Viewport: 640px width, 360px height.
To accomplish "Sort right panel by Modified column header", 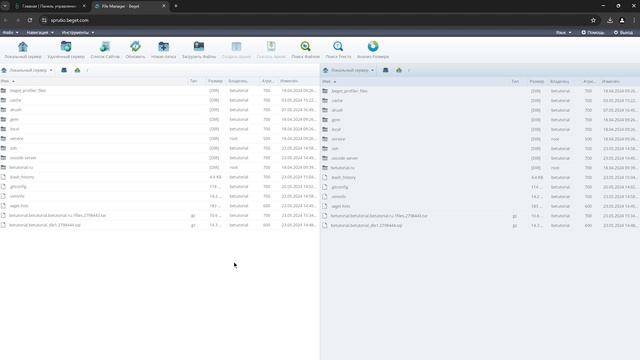I will click(611, 82).
